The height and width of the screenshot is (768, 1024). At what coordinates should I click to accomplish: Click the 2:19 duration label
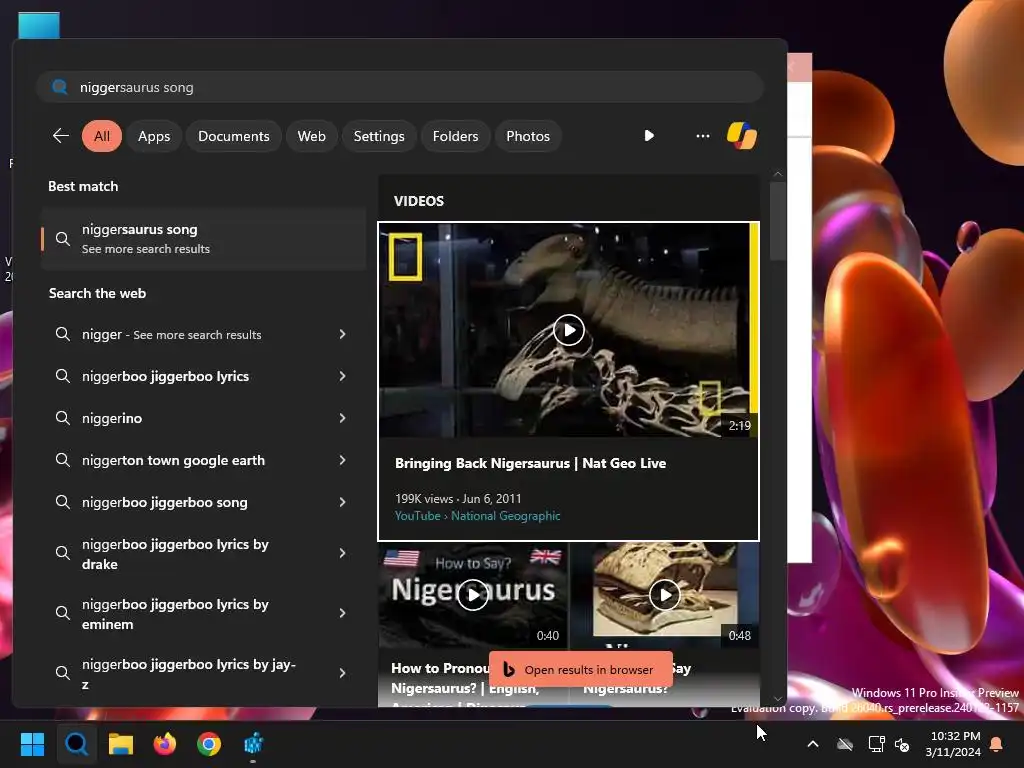[739, 425]
